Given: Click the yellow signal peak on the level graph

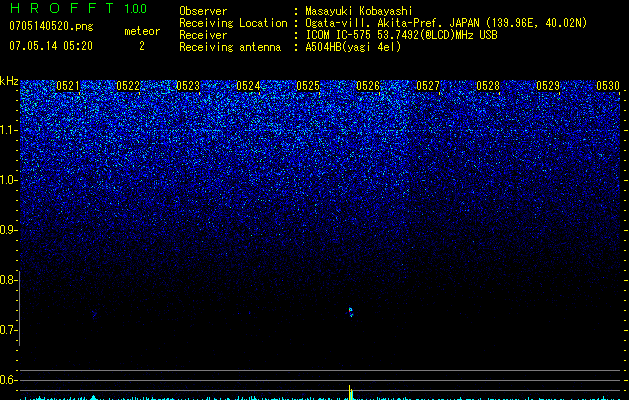Looking at the screenshot, I should [x=350, y=392].
